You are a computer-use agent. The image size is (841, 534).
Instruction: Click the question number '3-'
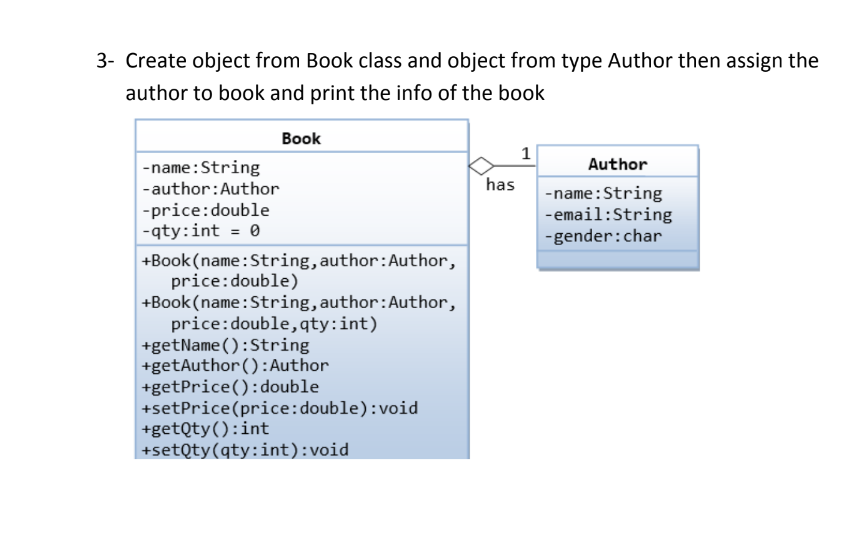(105, 61)
